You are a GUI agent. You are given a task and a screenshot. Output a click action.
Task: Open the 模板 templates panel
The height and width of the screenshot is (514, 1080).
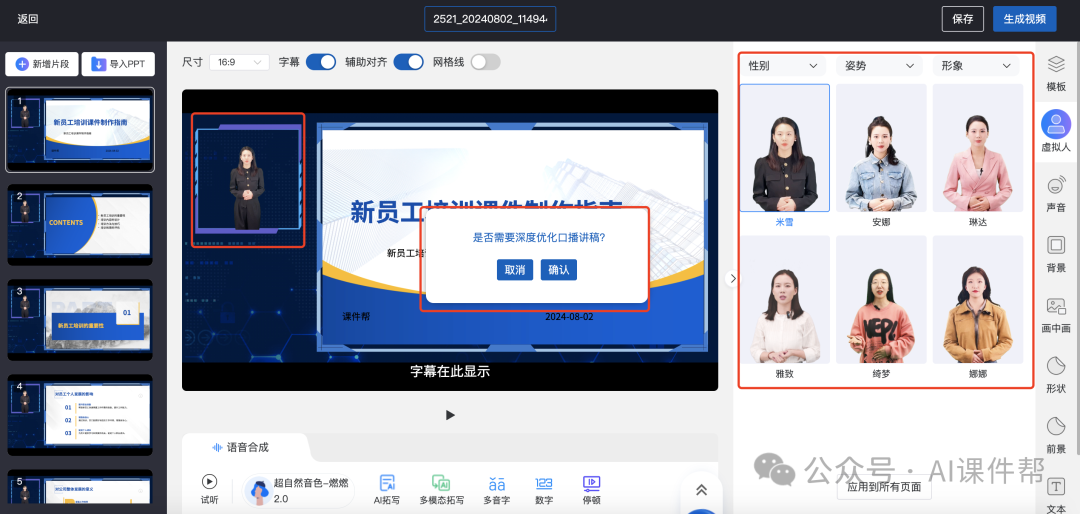pyautogui.click(x=1056, y=74)
